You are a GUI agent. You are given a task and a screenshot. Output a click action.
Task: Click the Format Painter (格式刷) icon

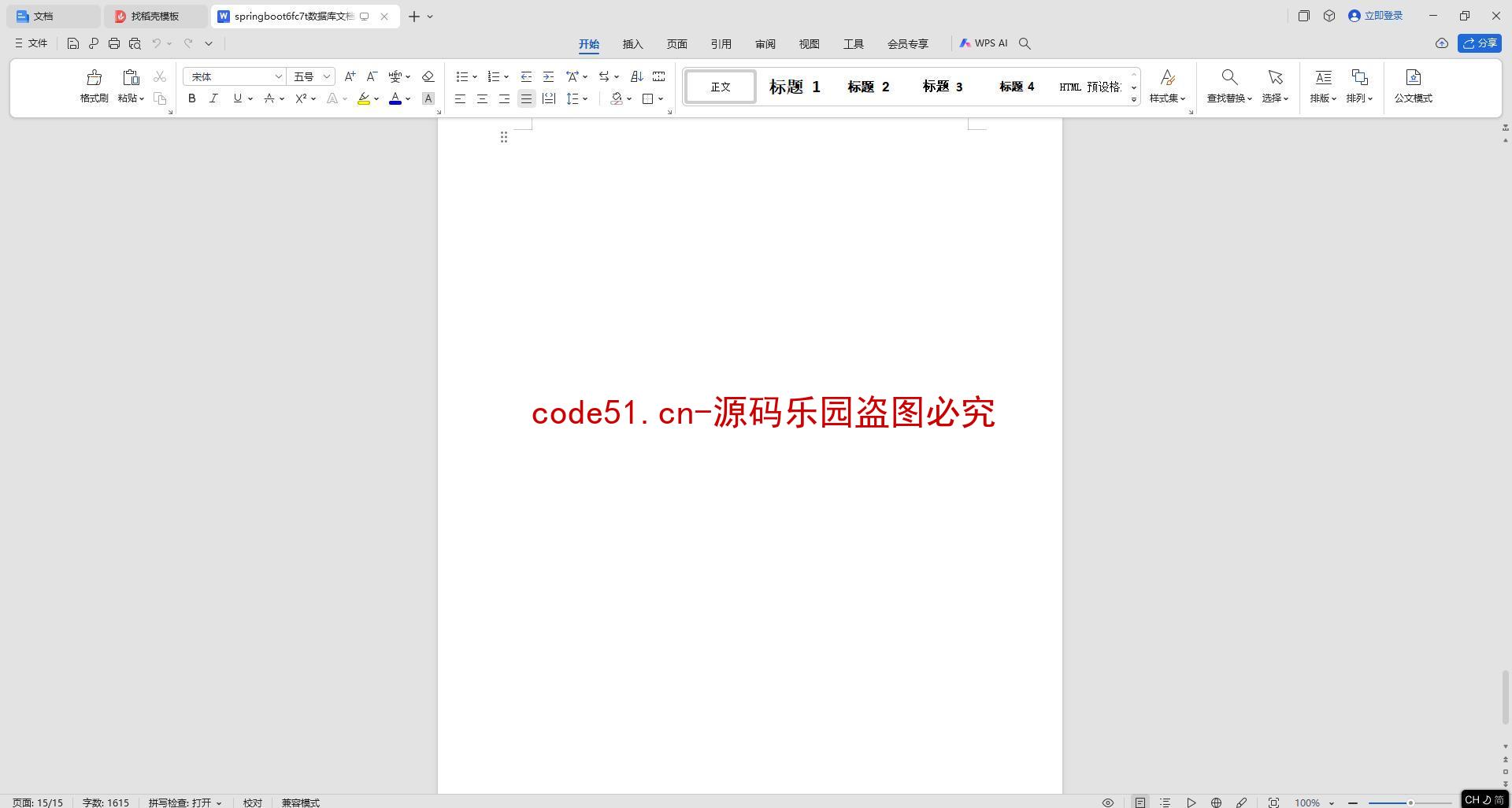94,77
